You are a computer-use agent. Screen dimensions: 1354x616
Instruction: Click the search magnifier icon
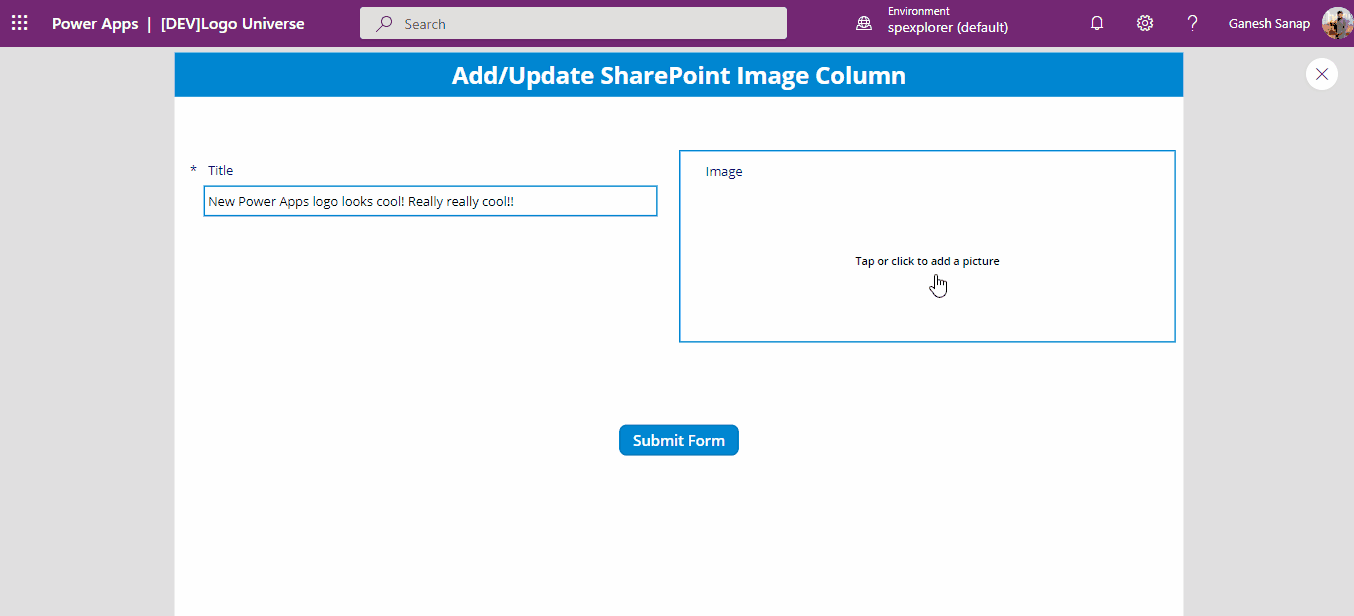tap(383, 22)
